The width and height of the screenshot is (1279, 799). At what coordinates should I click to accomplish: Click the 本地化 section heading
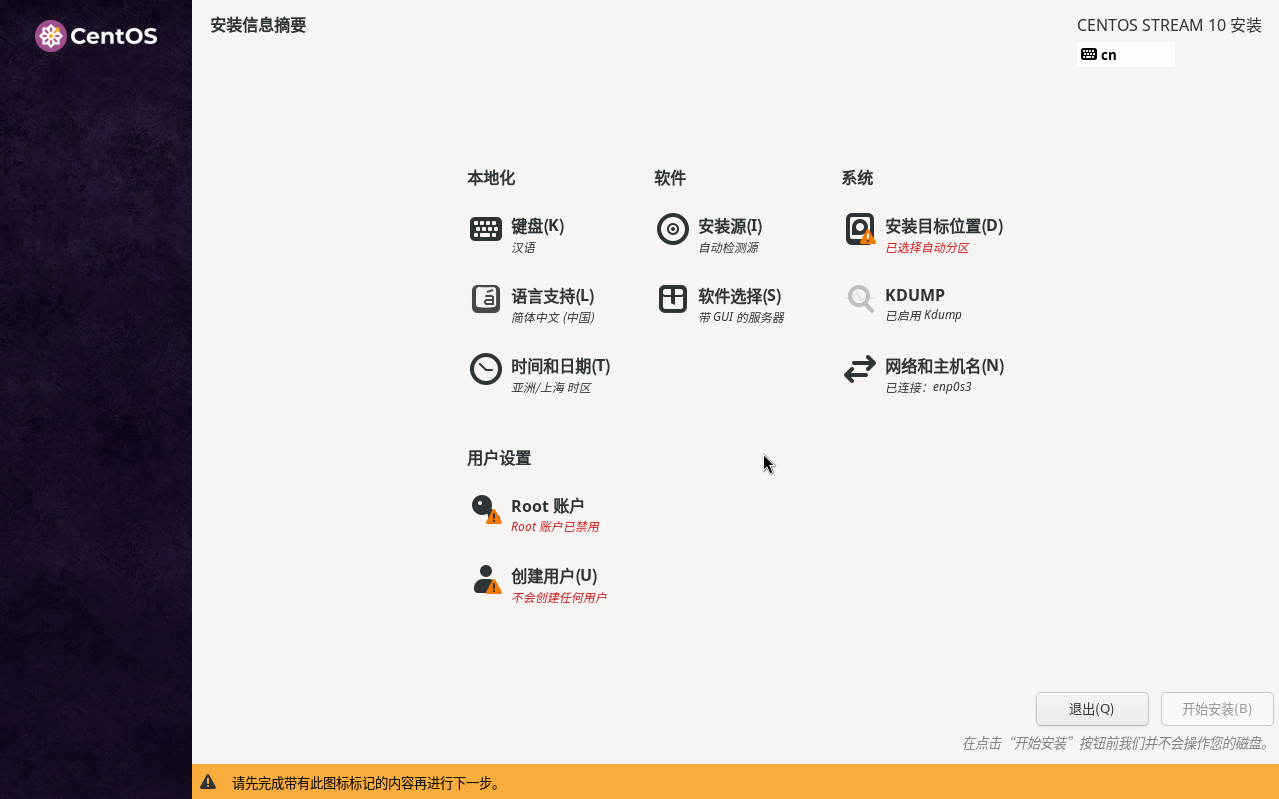(491, 178)
